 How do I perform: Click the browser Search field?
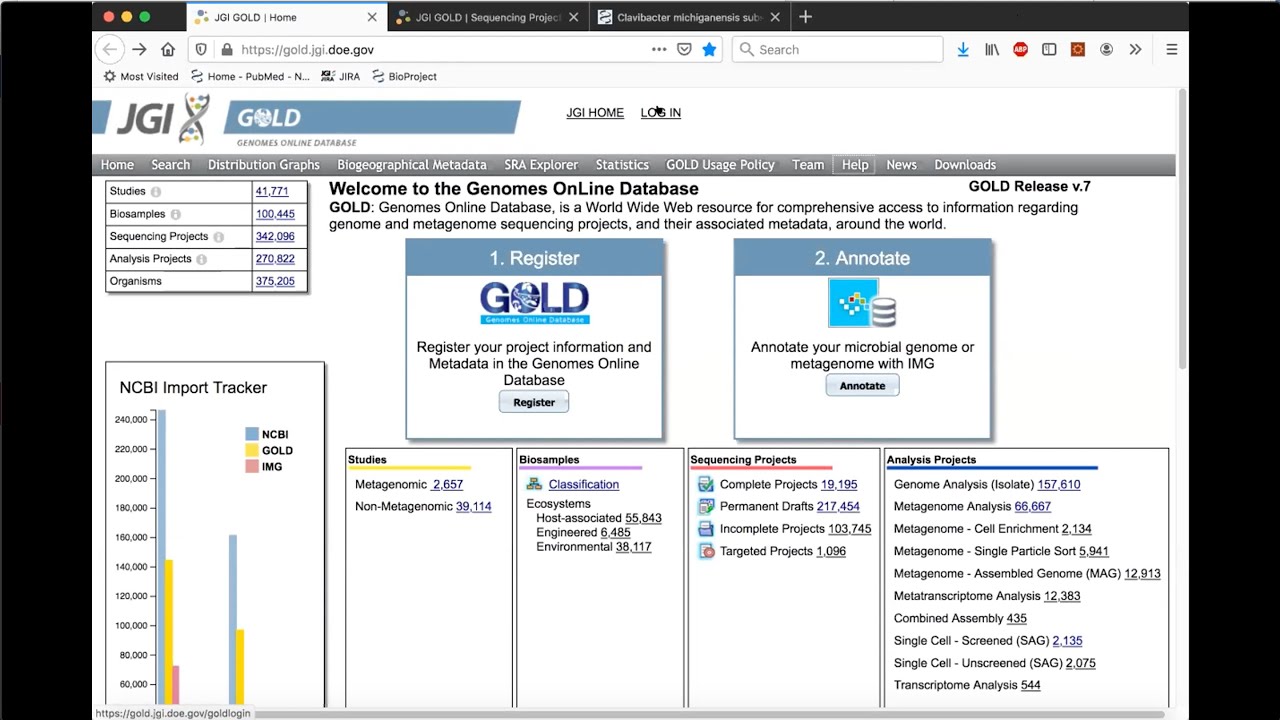pyautogui.click(x=838, y=49)
